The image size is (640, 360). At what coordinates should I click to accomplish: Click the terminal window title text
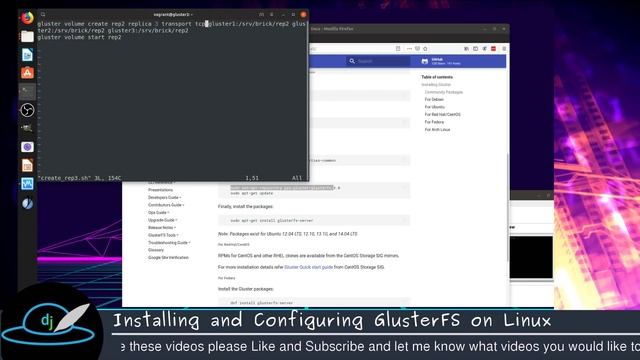click(172, 15)
